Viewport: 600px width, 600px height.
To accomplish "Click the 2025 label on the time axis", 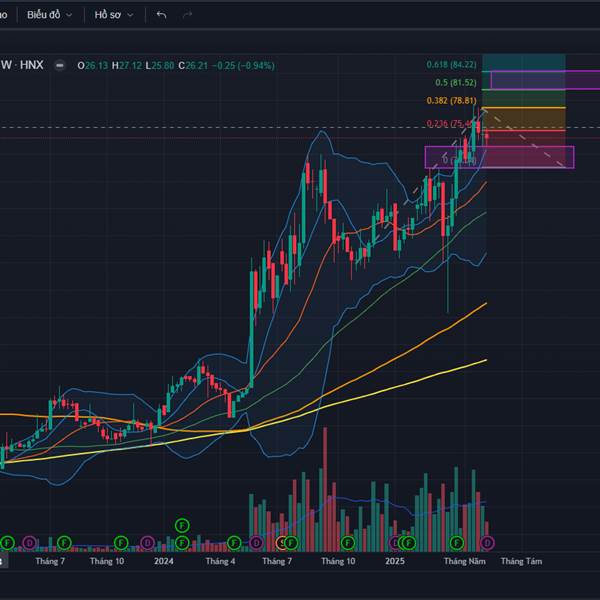I will [x=395, y=561].
